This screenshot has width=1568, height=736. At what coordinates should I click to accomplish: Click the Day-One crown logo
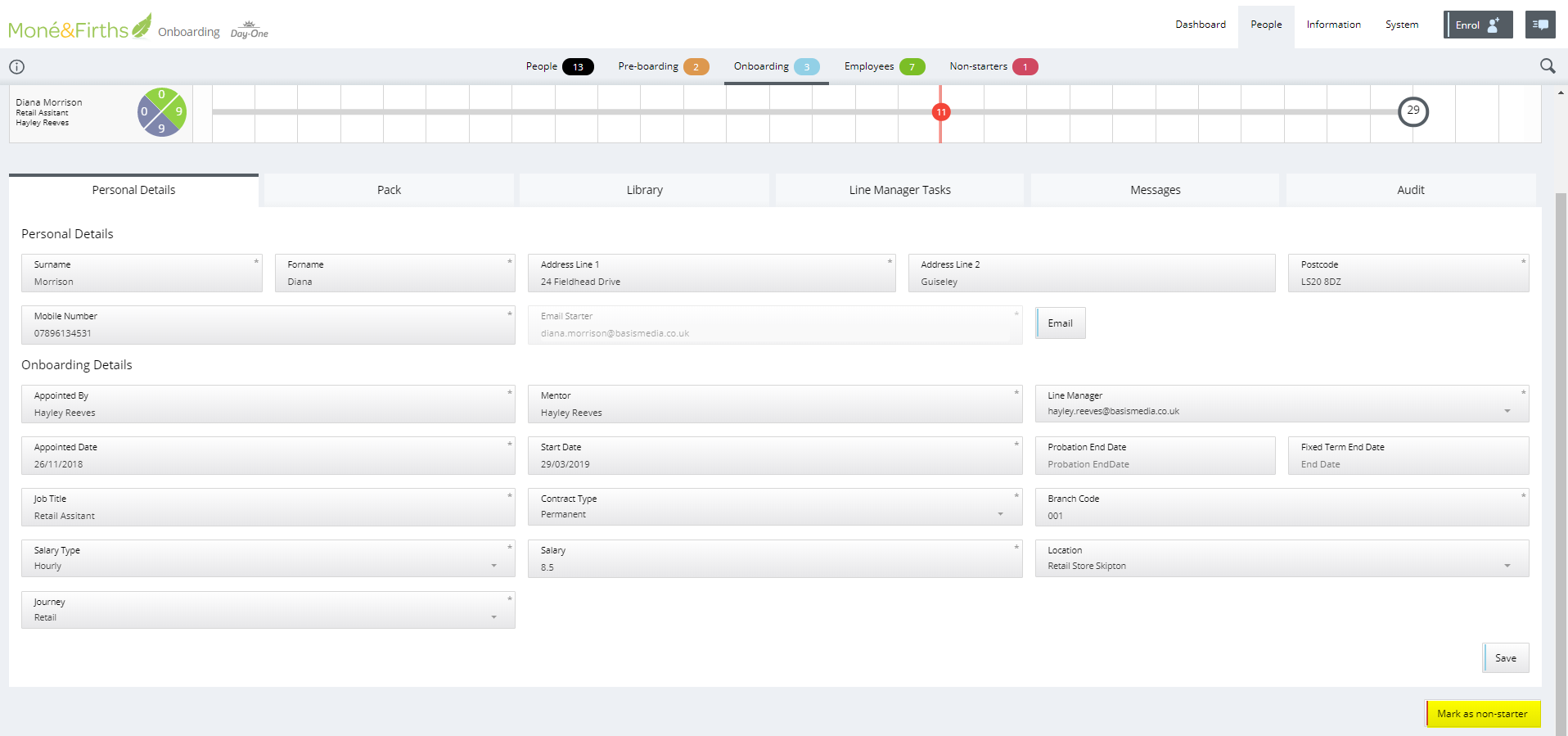click(249, 30)
